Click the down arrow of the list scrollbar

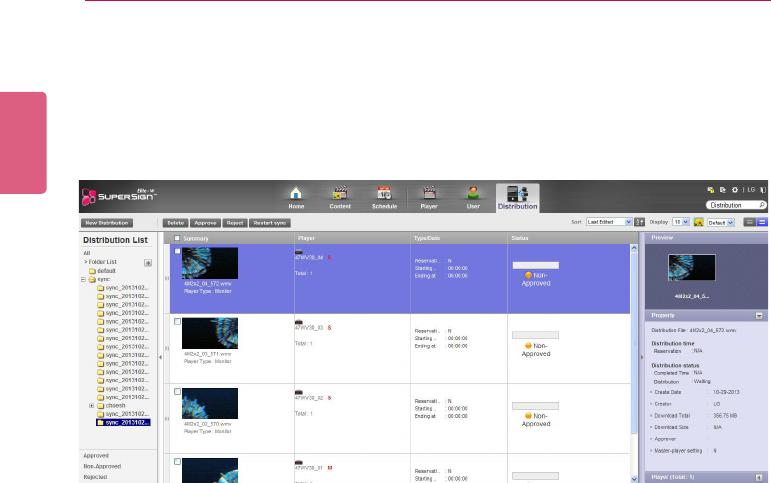(634, 479)
